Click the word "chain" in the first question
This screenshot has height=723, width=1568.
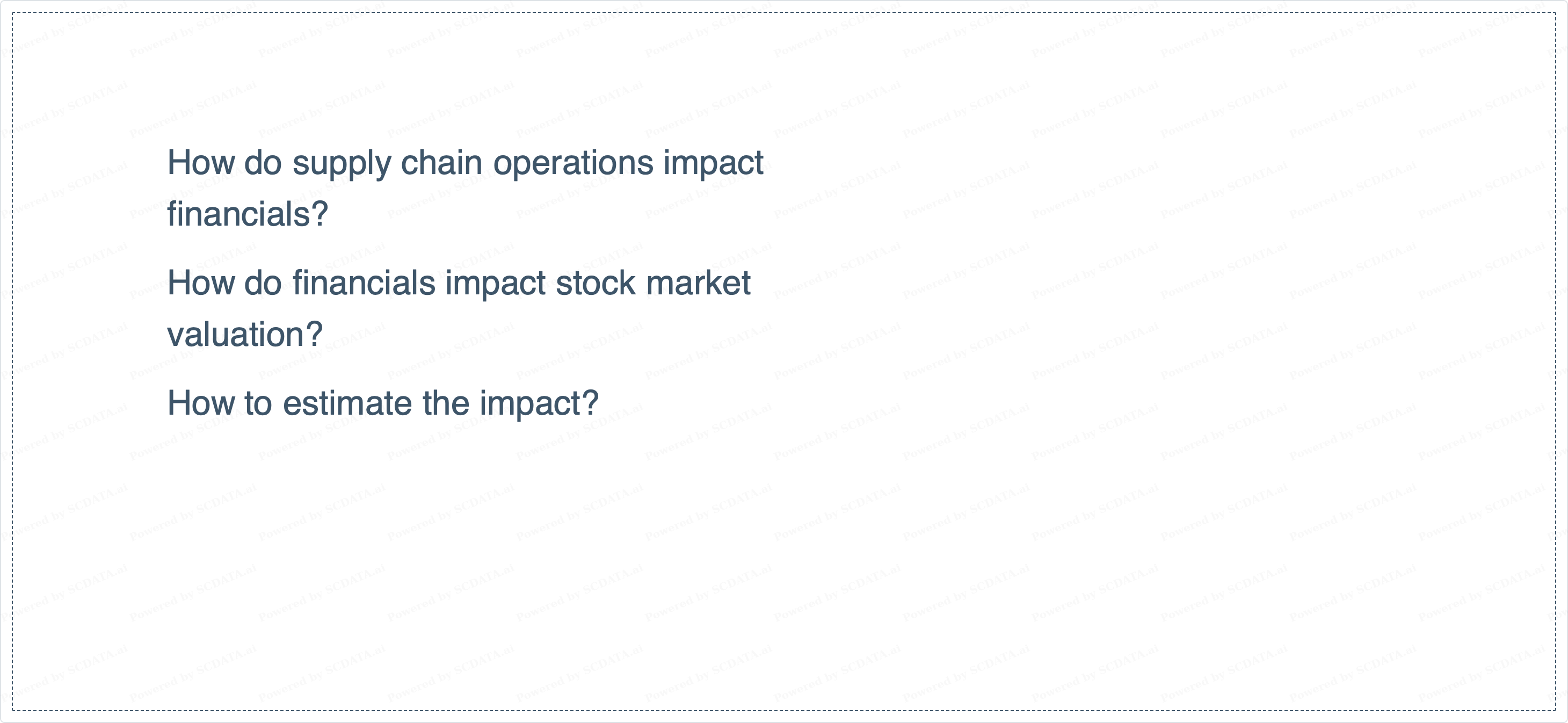point(441,163)
